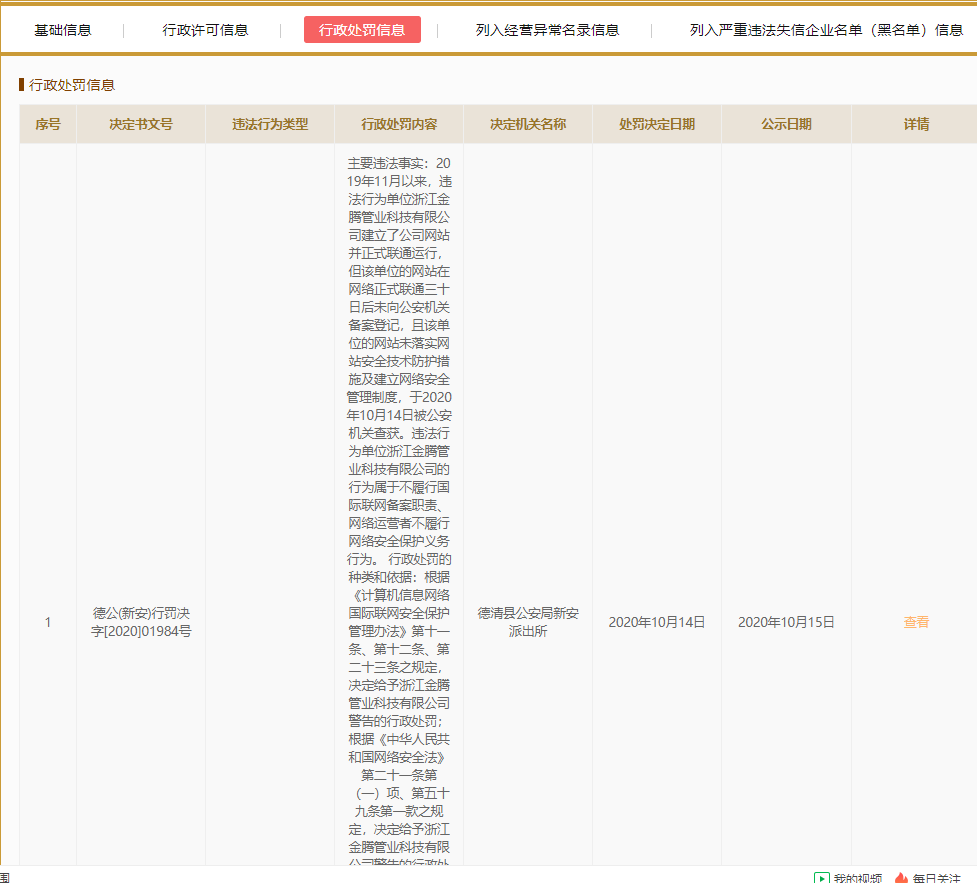This screenshot has height=883, width=977.
Task: Click document number 德公(新安)行罚决字[2020]01984号
Action: (x=141, y=622)
